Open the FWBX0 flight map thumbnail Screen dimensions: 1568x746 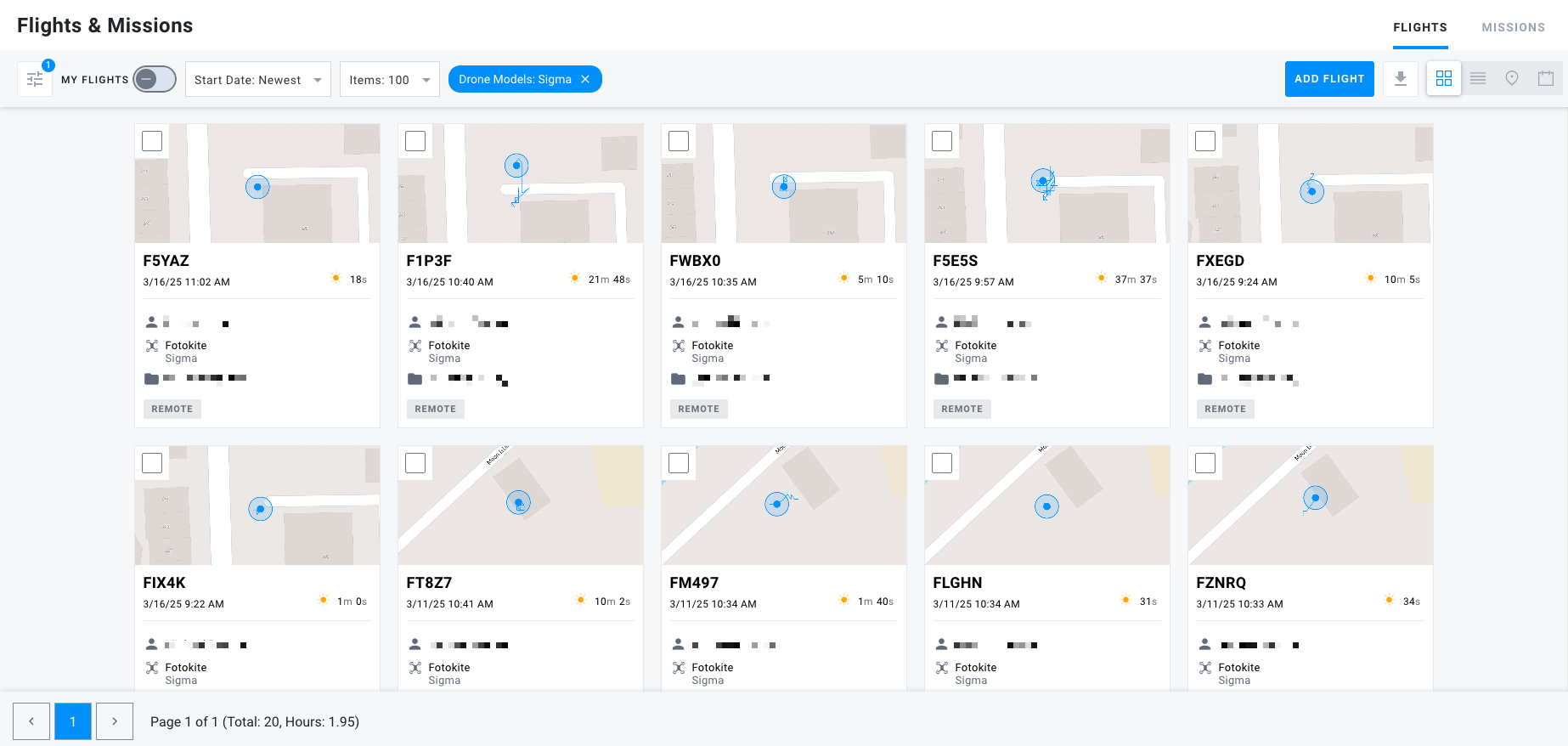784,184
